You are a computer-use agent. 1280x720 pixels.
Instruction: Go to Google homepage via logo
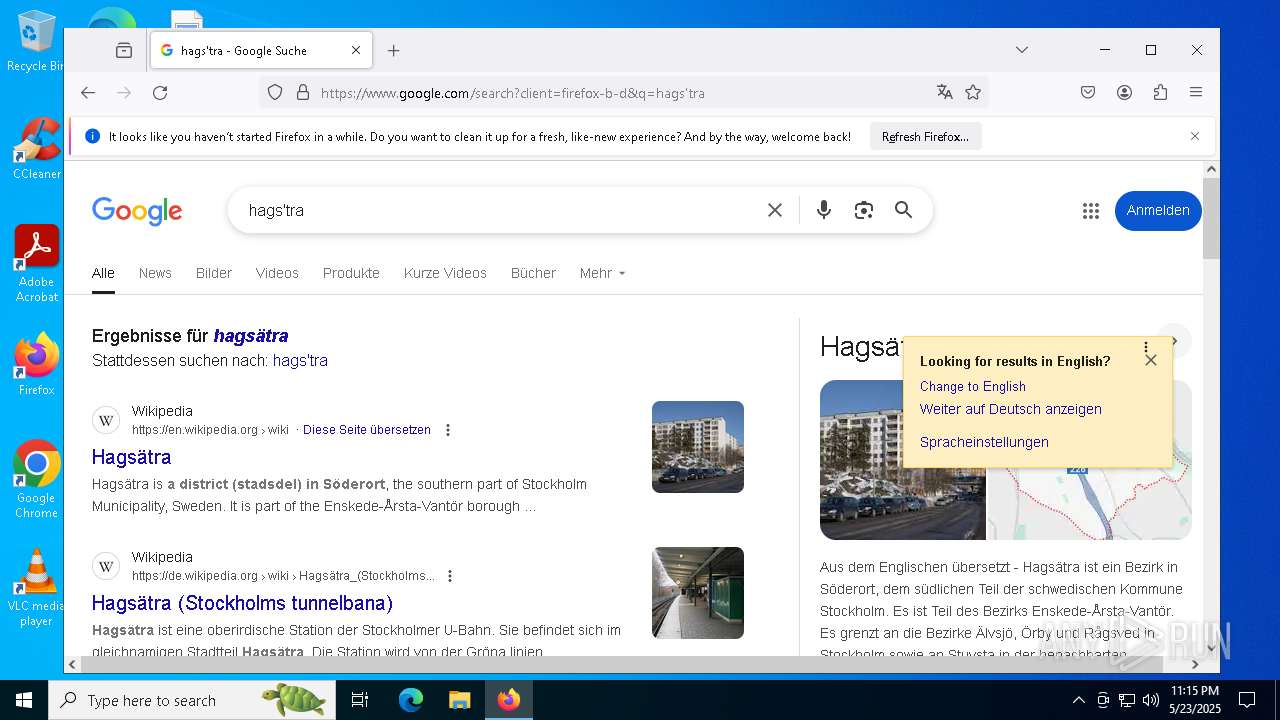click(137, 211)
